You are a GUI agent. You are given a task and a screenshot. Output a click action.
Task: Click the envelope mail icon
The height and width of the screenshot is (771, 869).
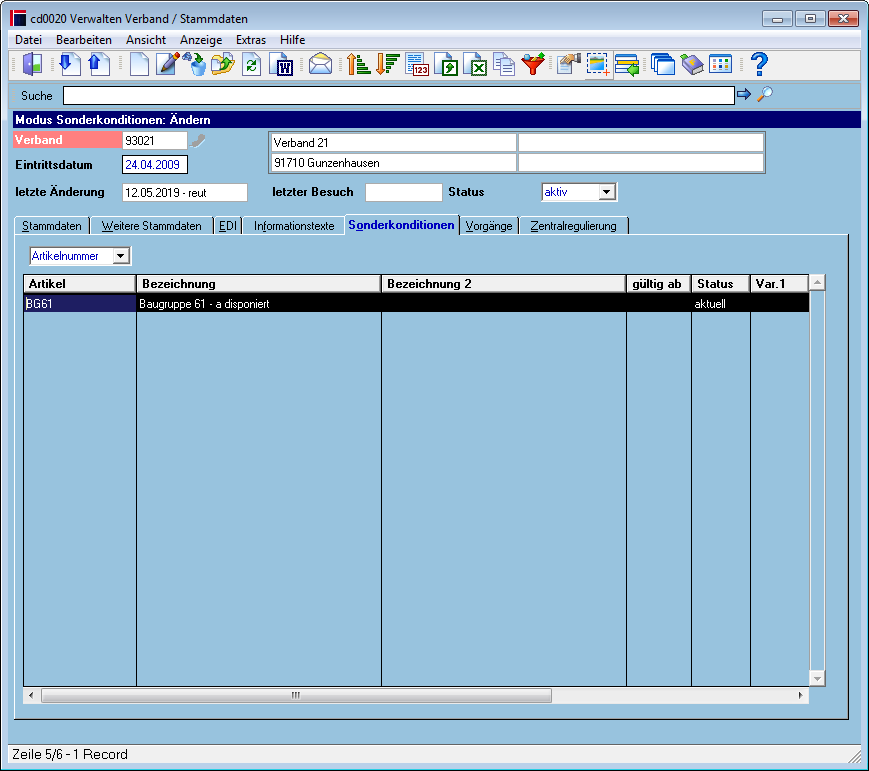point(320,64)
